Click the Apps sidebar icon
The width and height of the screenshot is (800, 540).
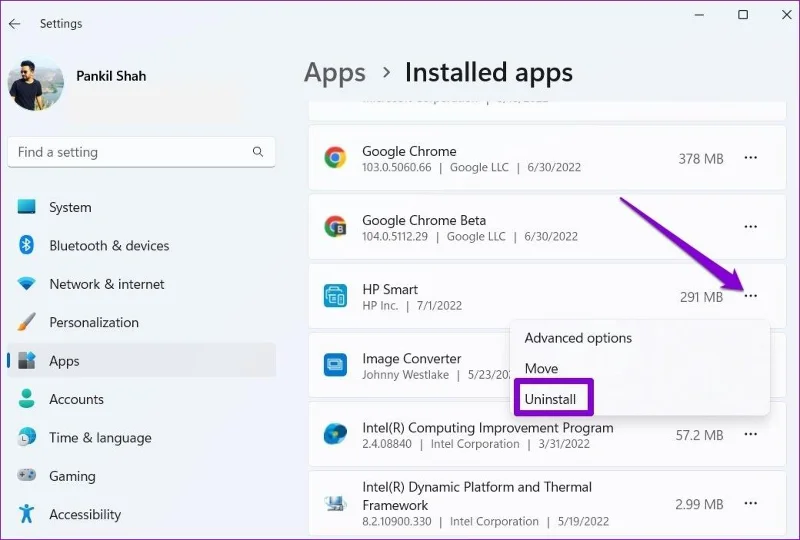click(x=27, y=360)
